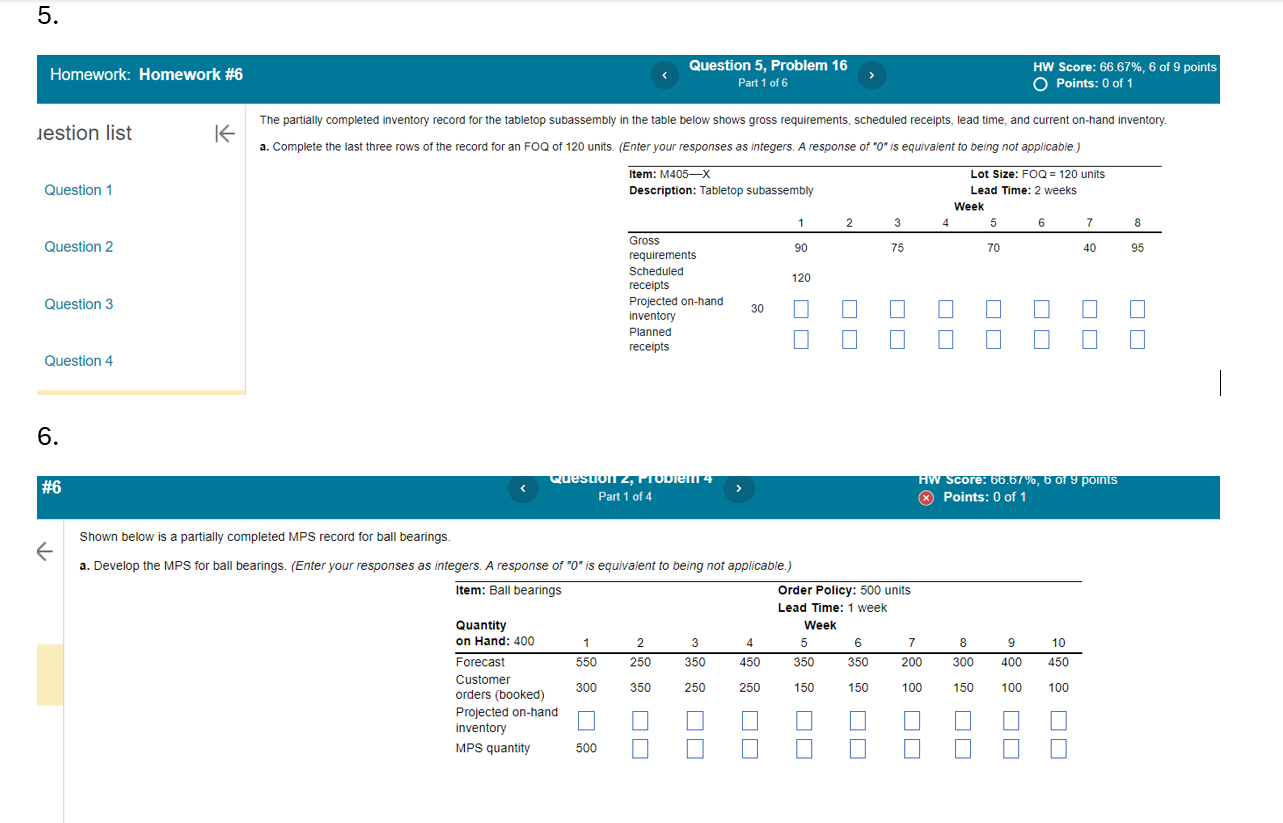The image size is (1283, 823).
Task: Click previous arrow in Question 2 header
Action: click(x=521, y=488)
